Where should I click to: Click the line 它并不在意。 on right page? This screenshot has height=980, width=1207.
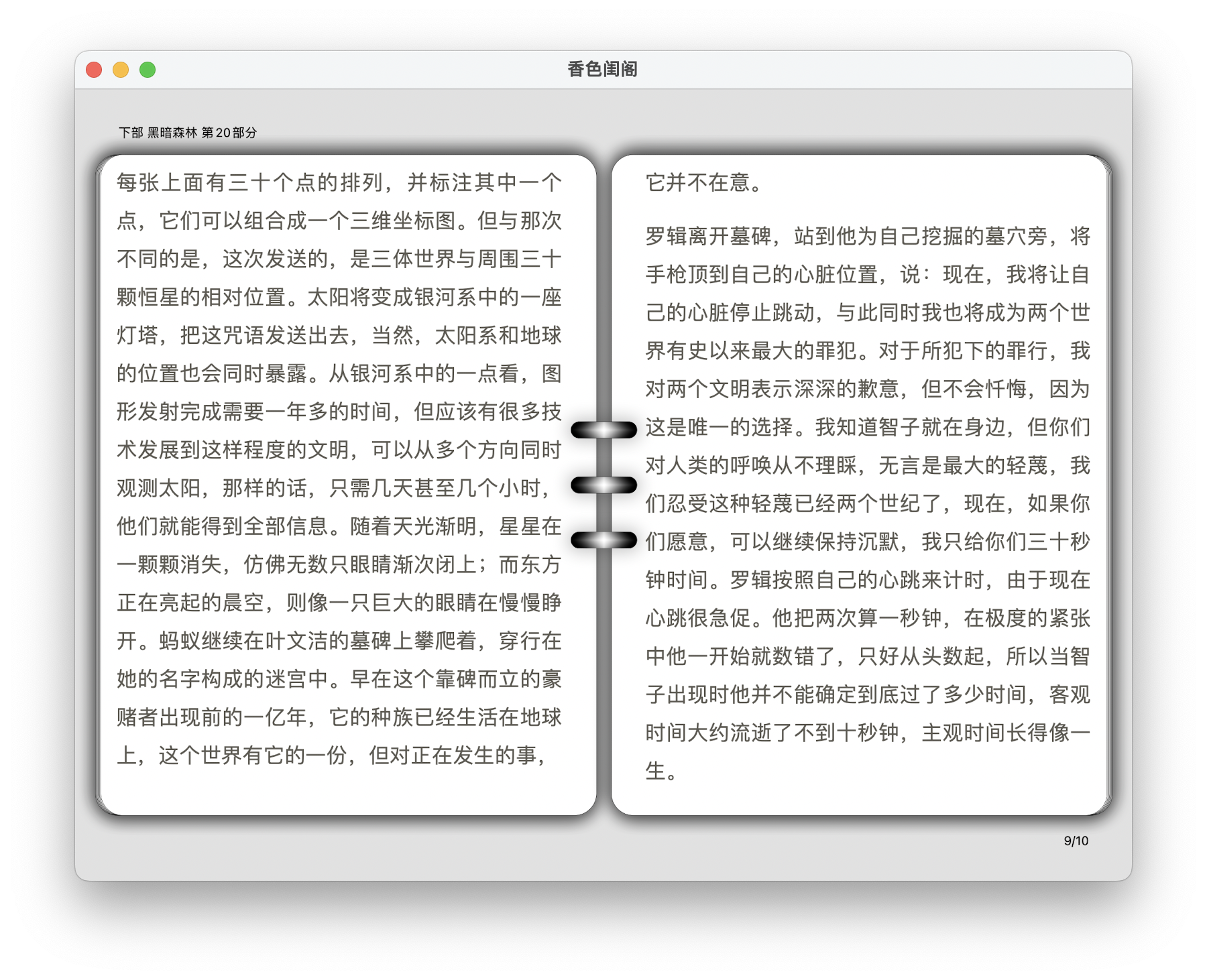coord(704,182)
